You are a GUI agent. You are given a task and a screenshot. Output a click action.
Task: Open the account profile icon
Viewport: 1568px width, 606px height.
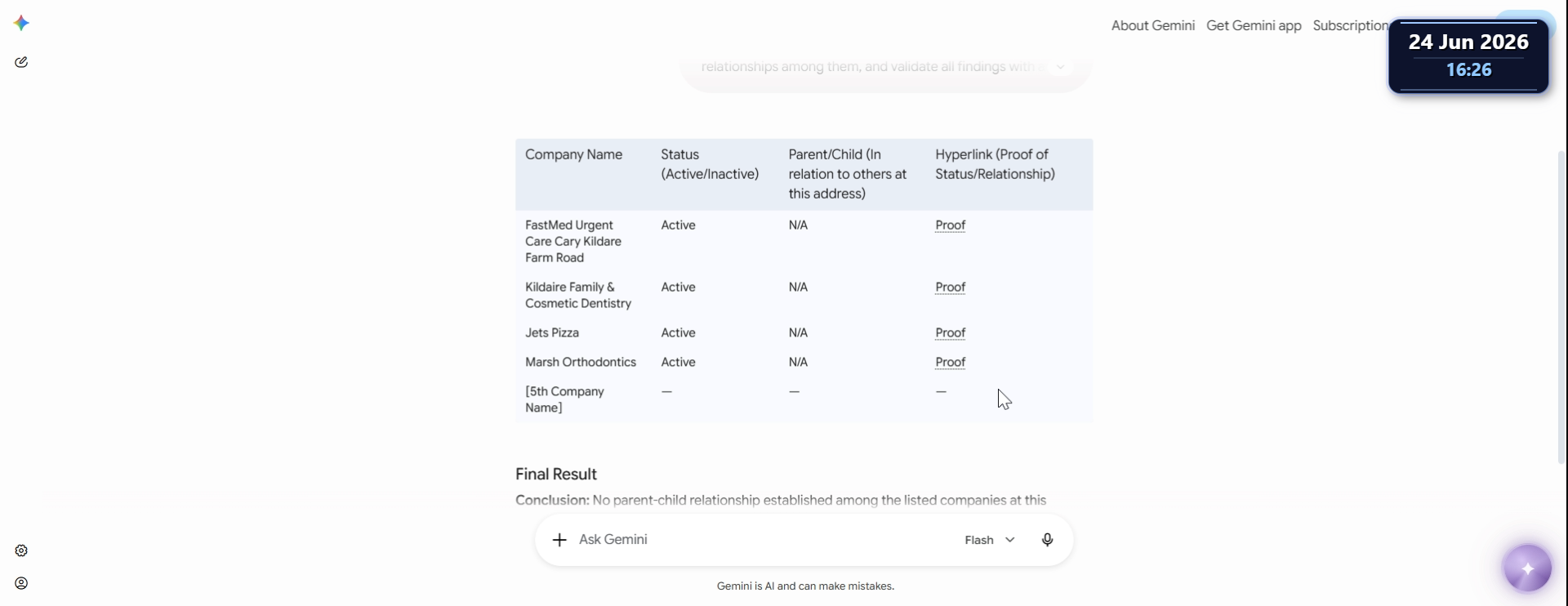[21, 583]
